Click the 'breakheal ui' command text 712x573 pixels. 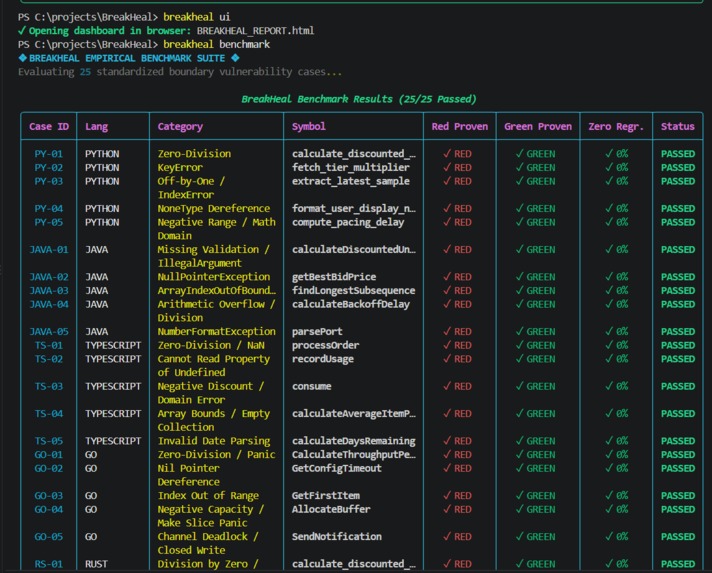coord(197,17)
